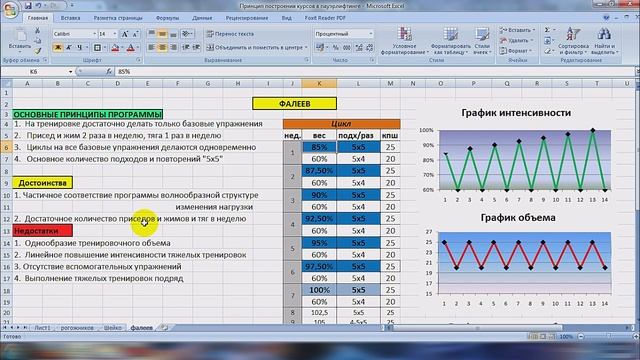The width and height of the screenshot is (640, 360).
Task: Increase font size with the large A icon
Action: point(125,34)
